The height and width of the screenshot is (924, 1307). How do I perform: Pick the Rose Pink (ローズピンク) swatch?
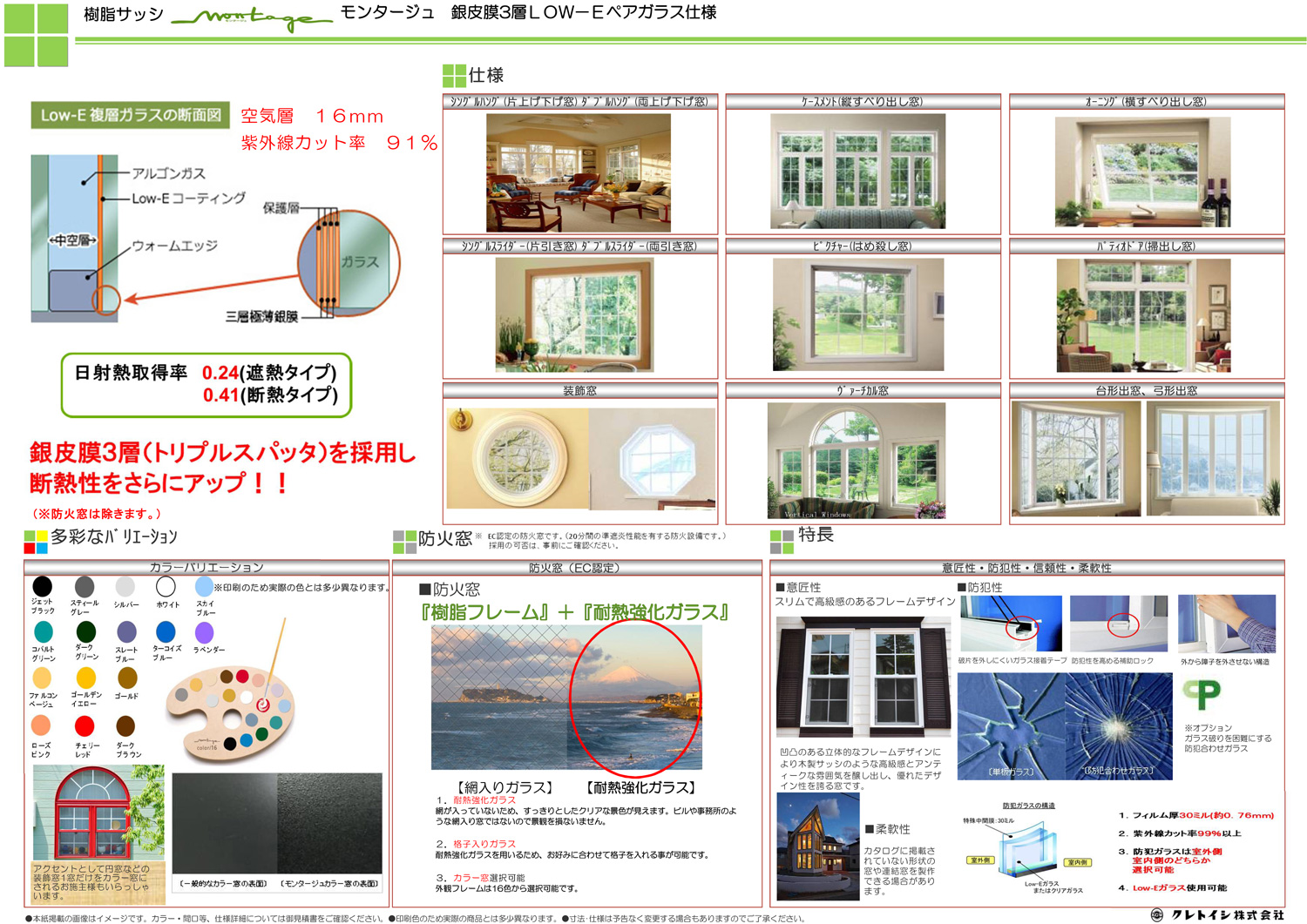(41, 725)
